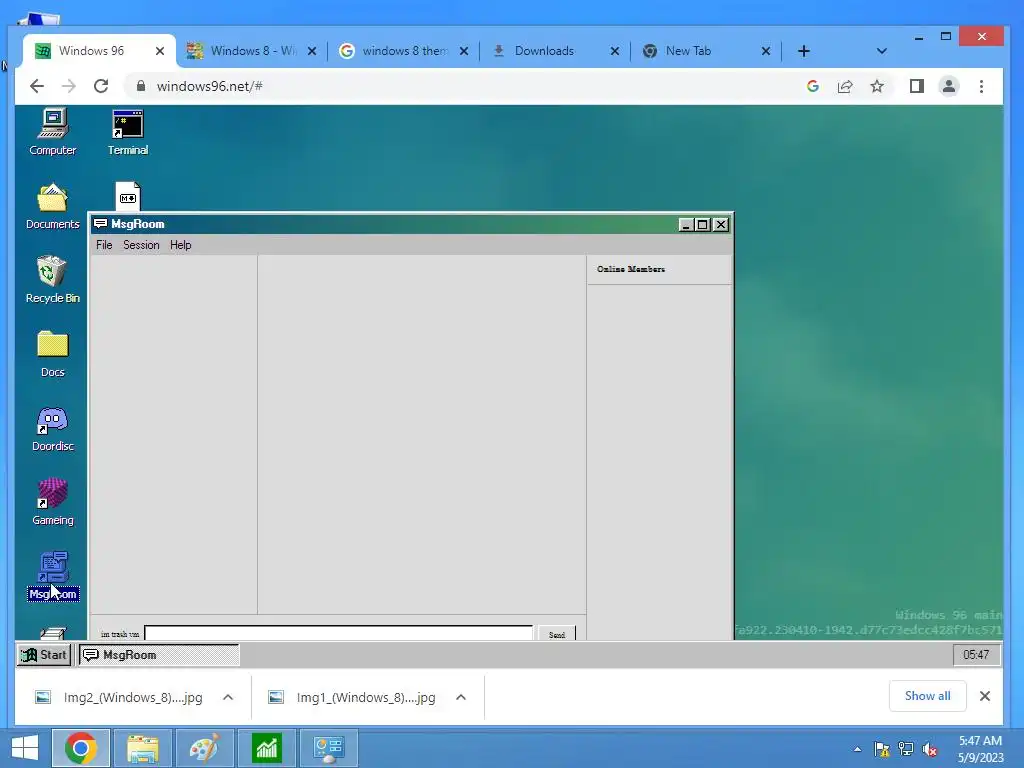Viewport: 1024px width, 768px height.
Task: Click Show all downloads
Action: click(x=927, y=696)
